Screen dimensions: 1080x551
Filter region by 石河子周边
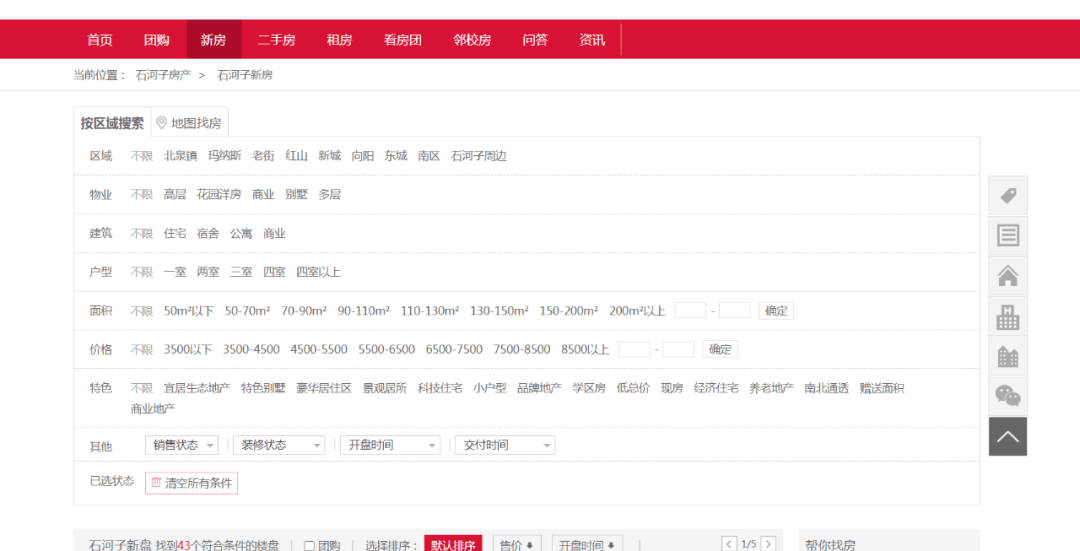(479, 156)
